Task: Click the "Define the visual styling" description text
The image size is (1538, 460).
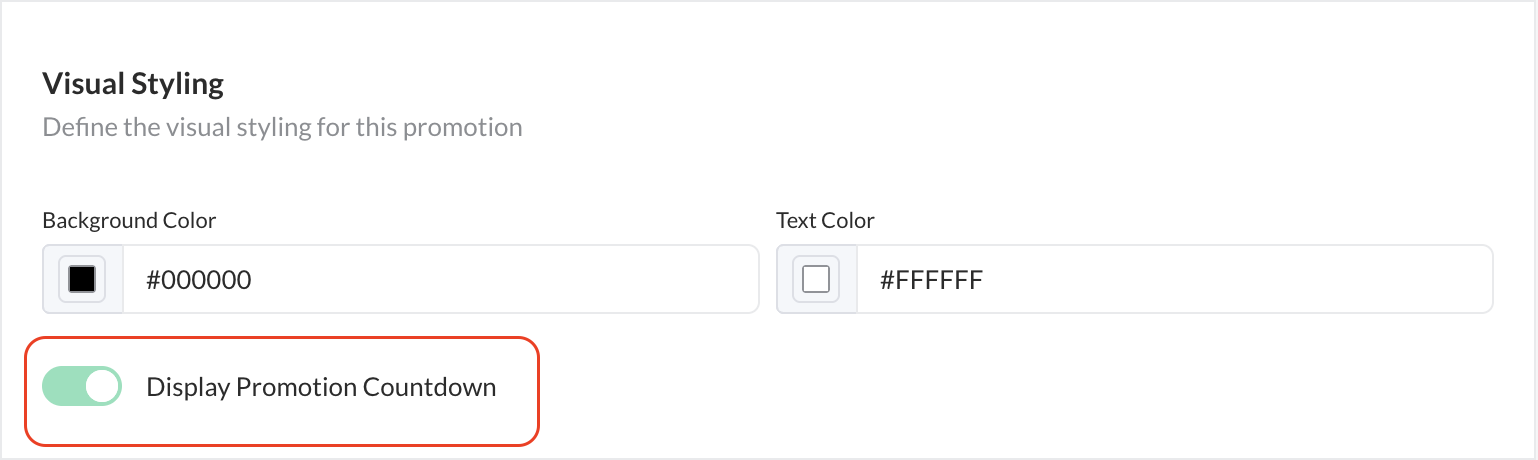Action: point(282,128)
